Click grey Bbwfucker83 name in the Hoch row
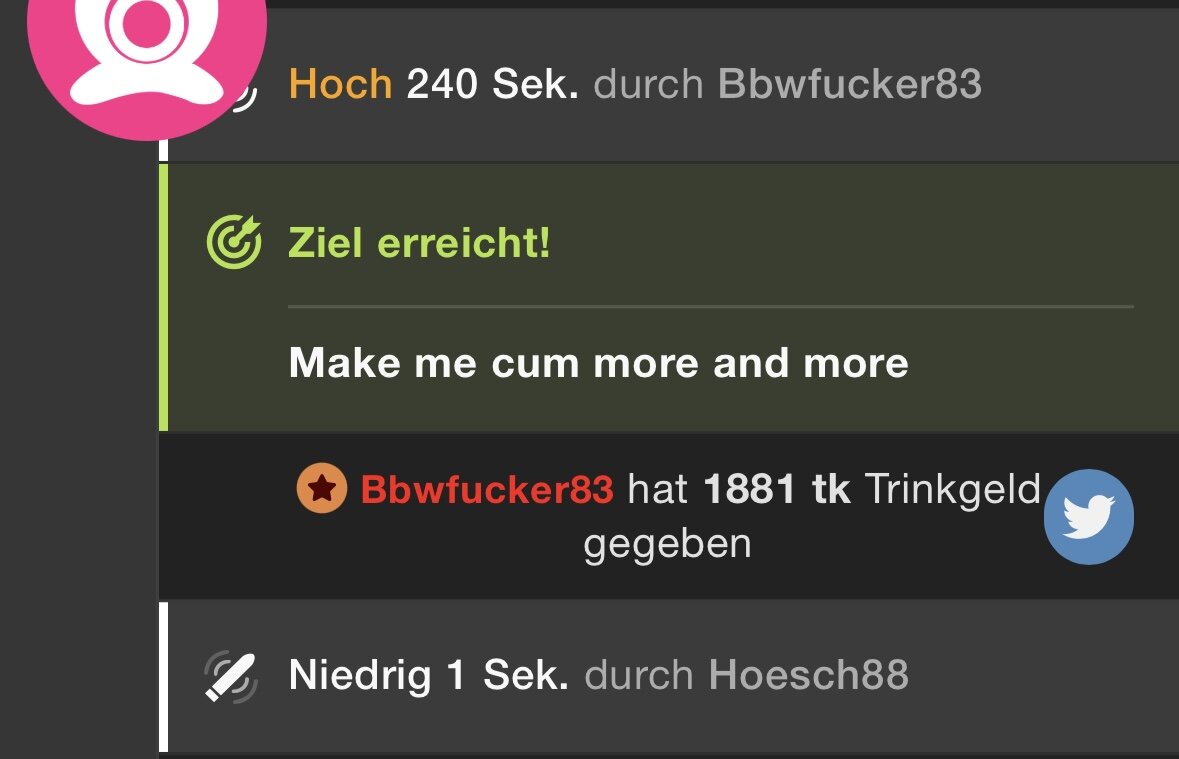 [x=850, y=83]
